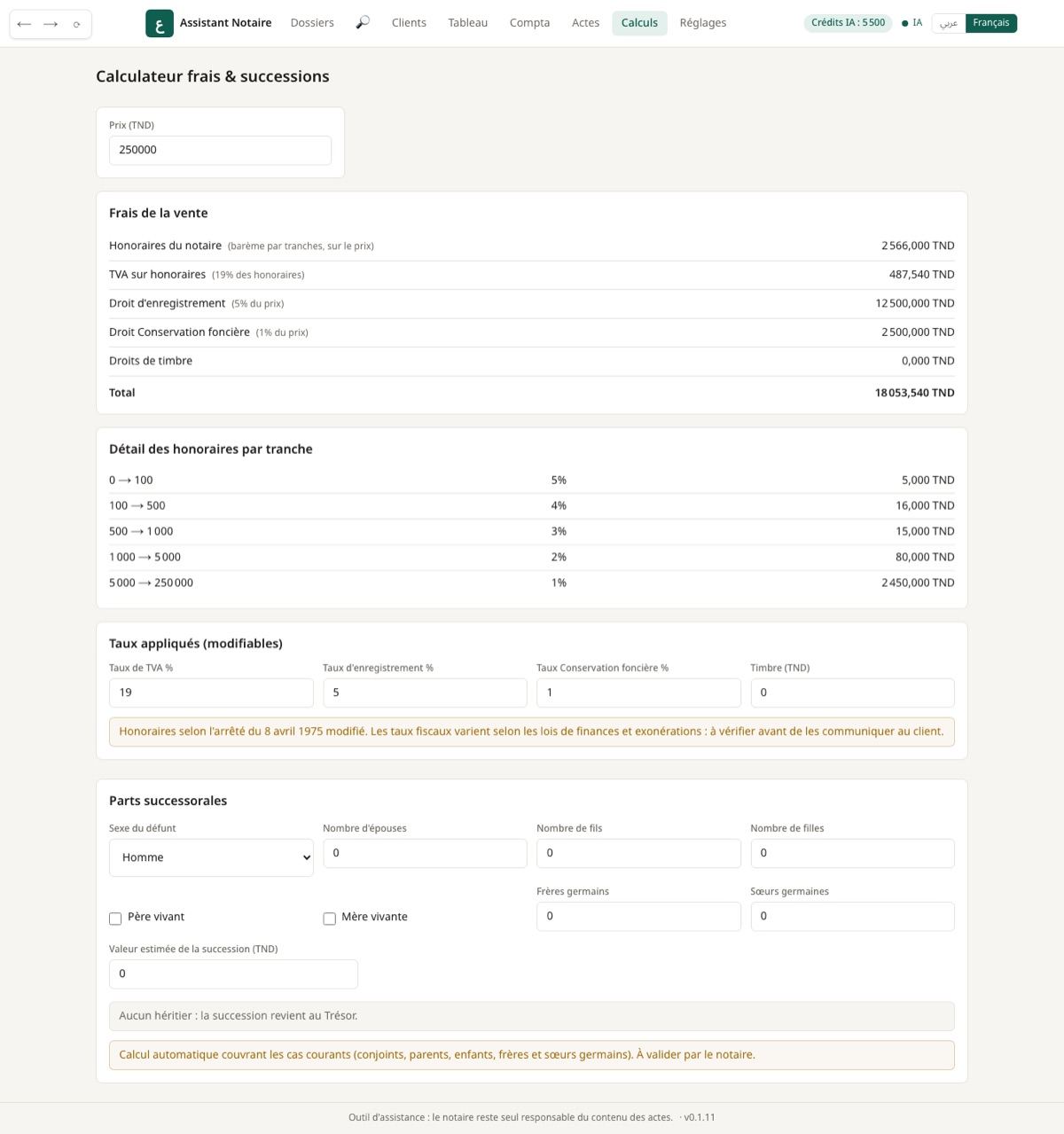The height and width of the screenshot is (1134, 1064).
Task: Click the Droit Conservation foncière value 2 500,000 TND
Action: tap(918, 332)
